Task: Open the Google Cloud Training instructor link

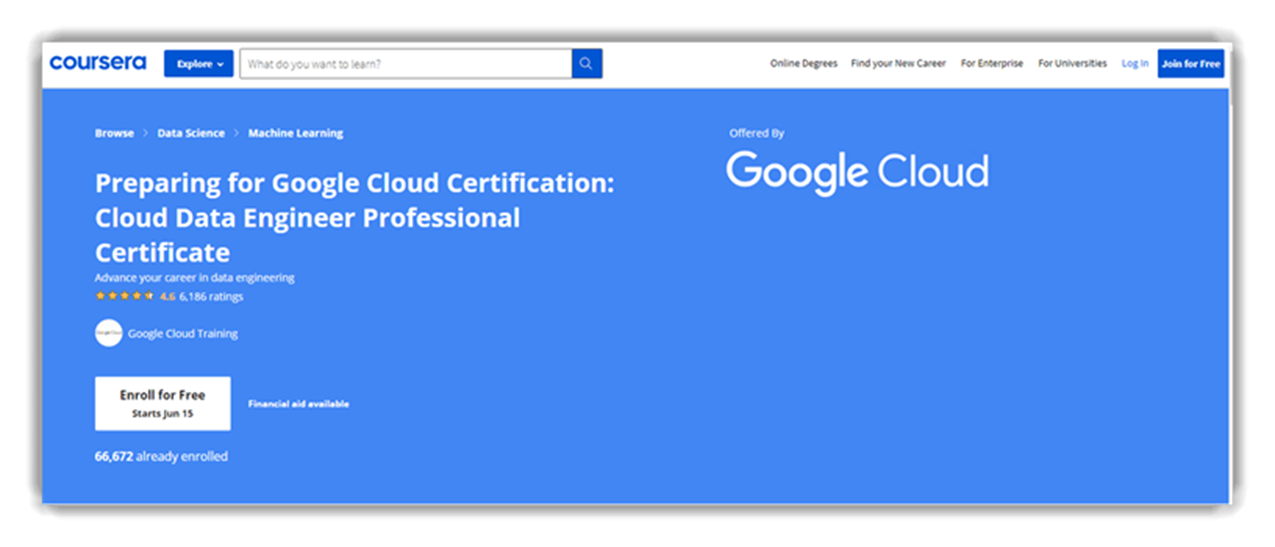Action: tap(183, 334)
